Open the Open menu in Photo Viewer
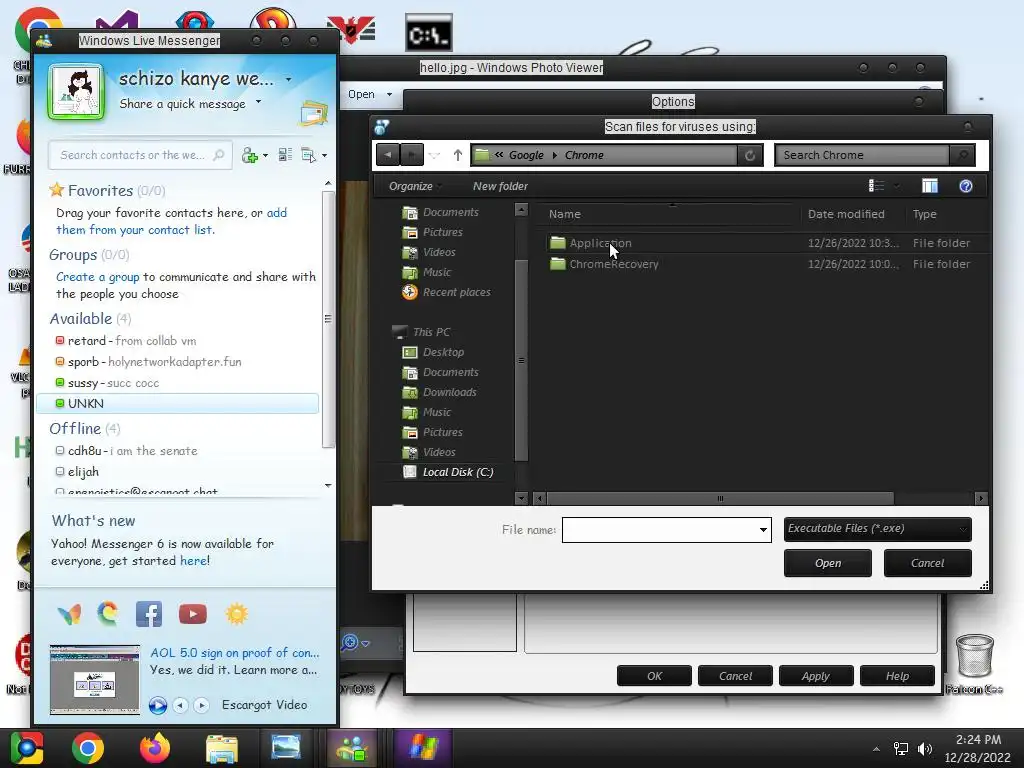Screen dimensions: 1024x768 (370, 94)
